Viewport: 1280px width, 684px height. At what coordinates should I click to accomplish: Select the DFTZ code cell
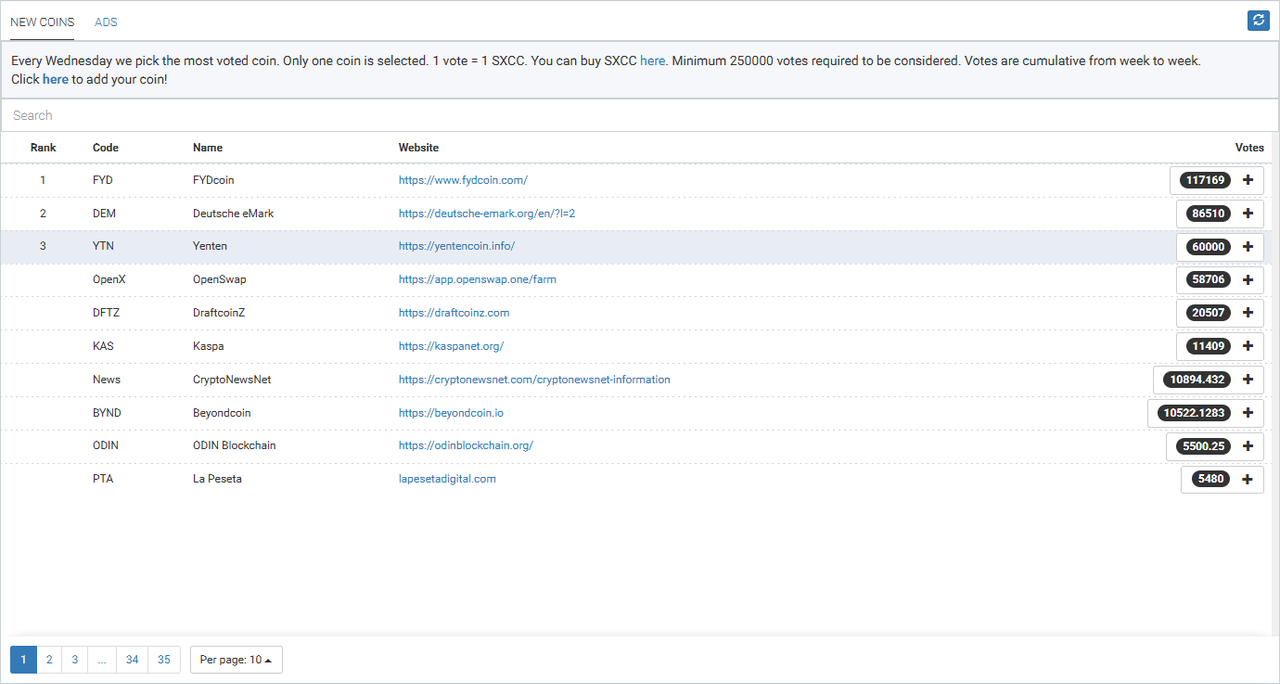click(x=106, y=313)
